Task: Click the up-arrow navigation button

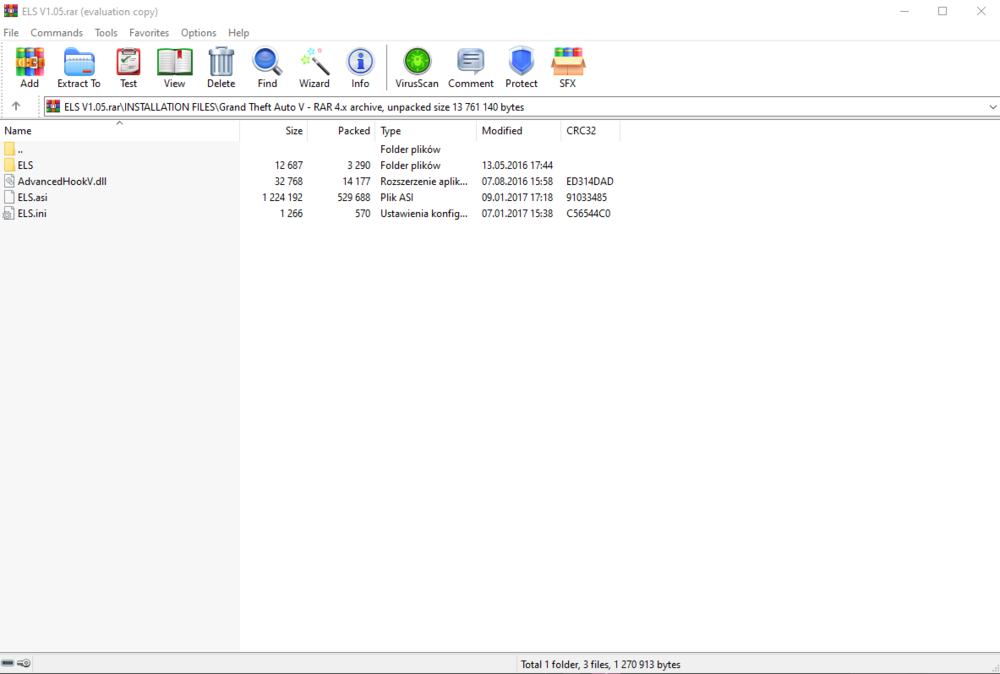Action: (x=18, y=106)
